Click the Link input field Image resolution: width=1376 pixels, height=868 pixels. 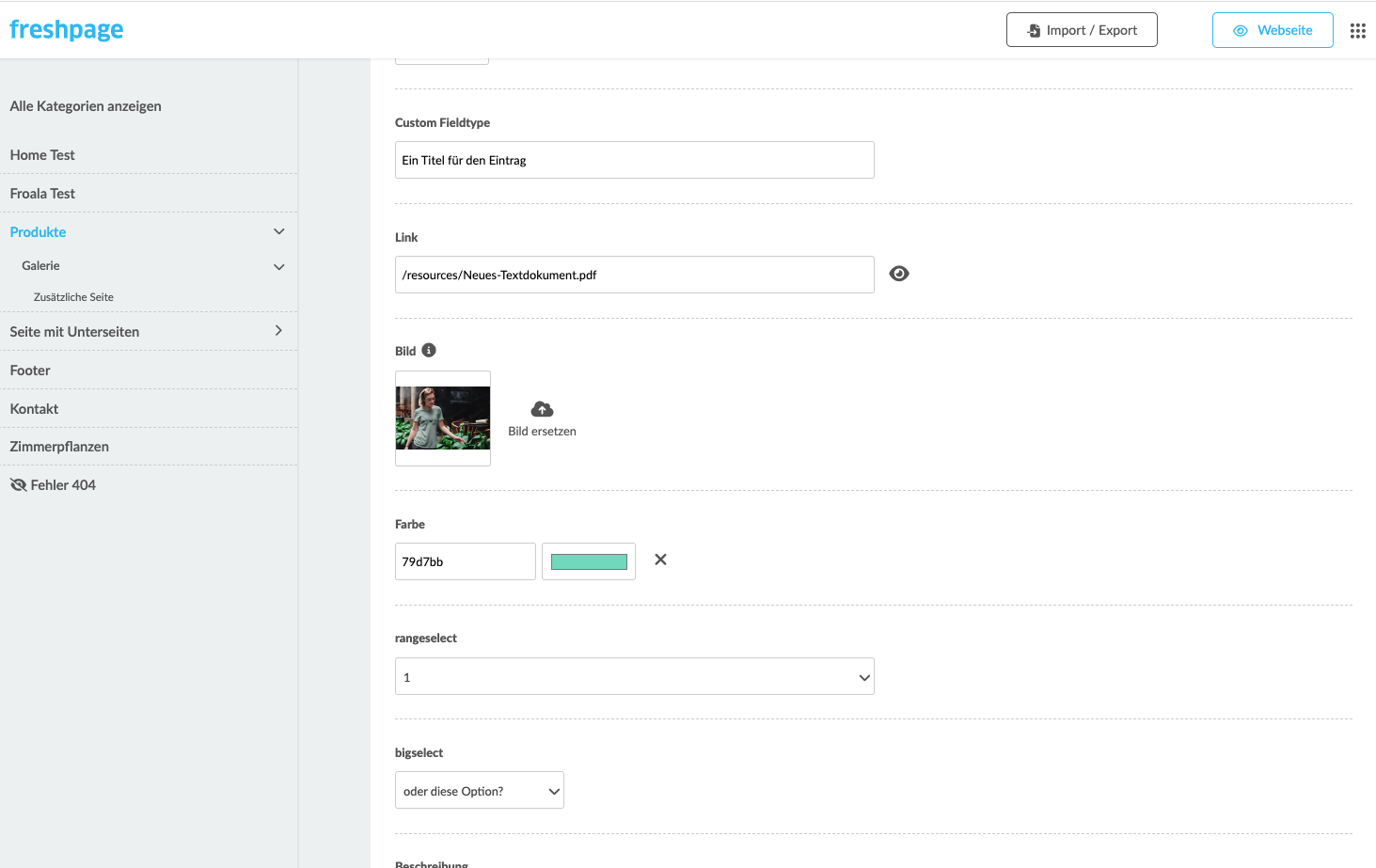click(635, 275)
